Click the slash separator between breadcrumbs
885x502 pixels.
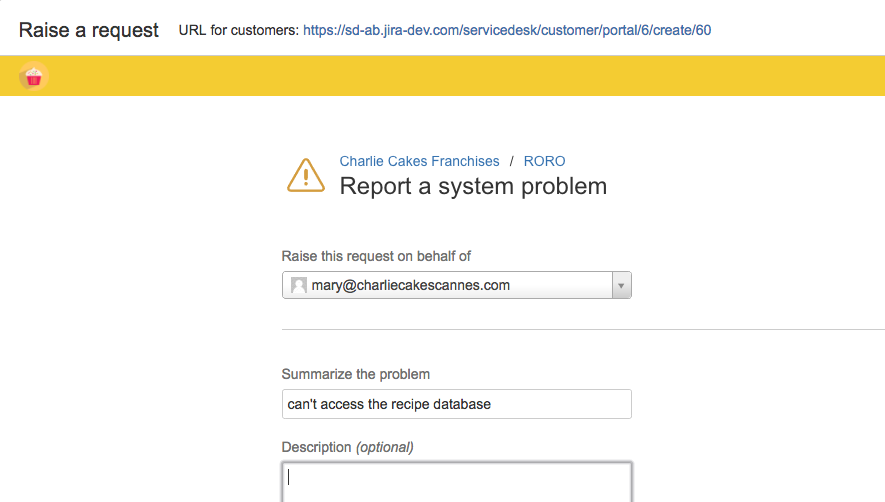pos(511,161)
